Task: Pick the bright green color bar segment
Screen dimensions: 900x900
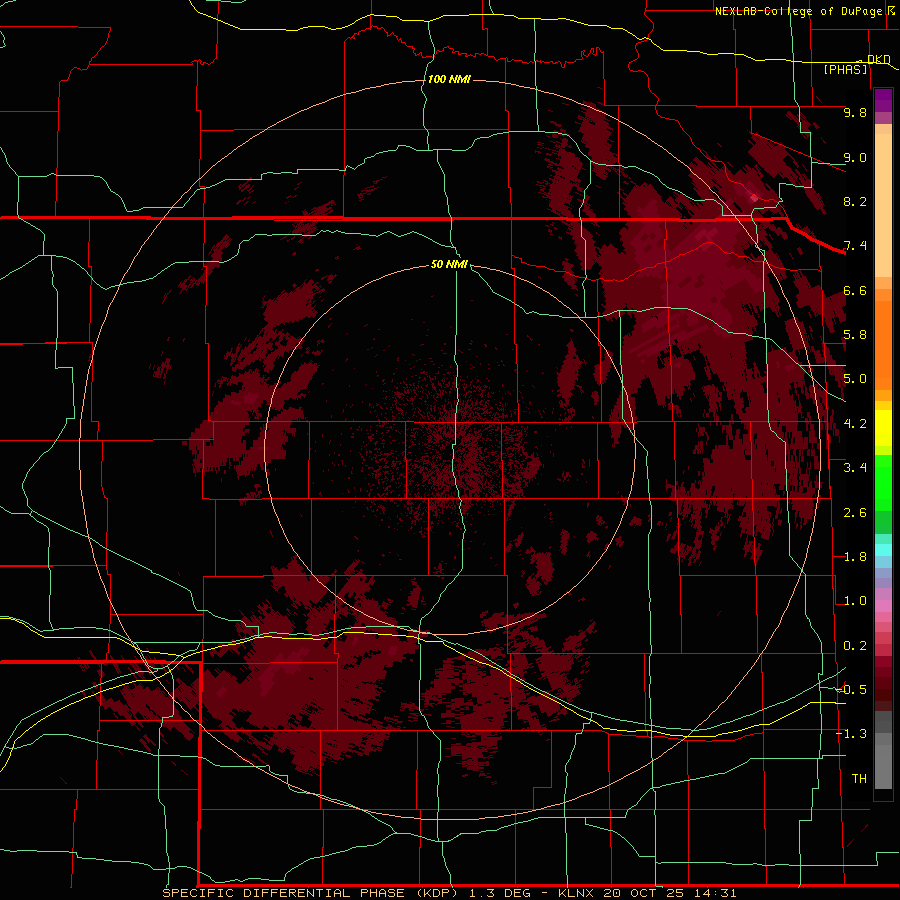Action: click(x=883, y=483)
